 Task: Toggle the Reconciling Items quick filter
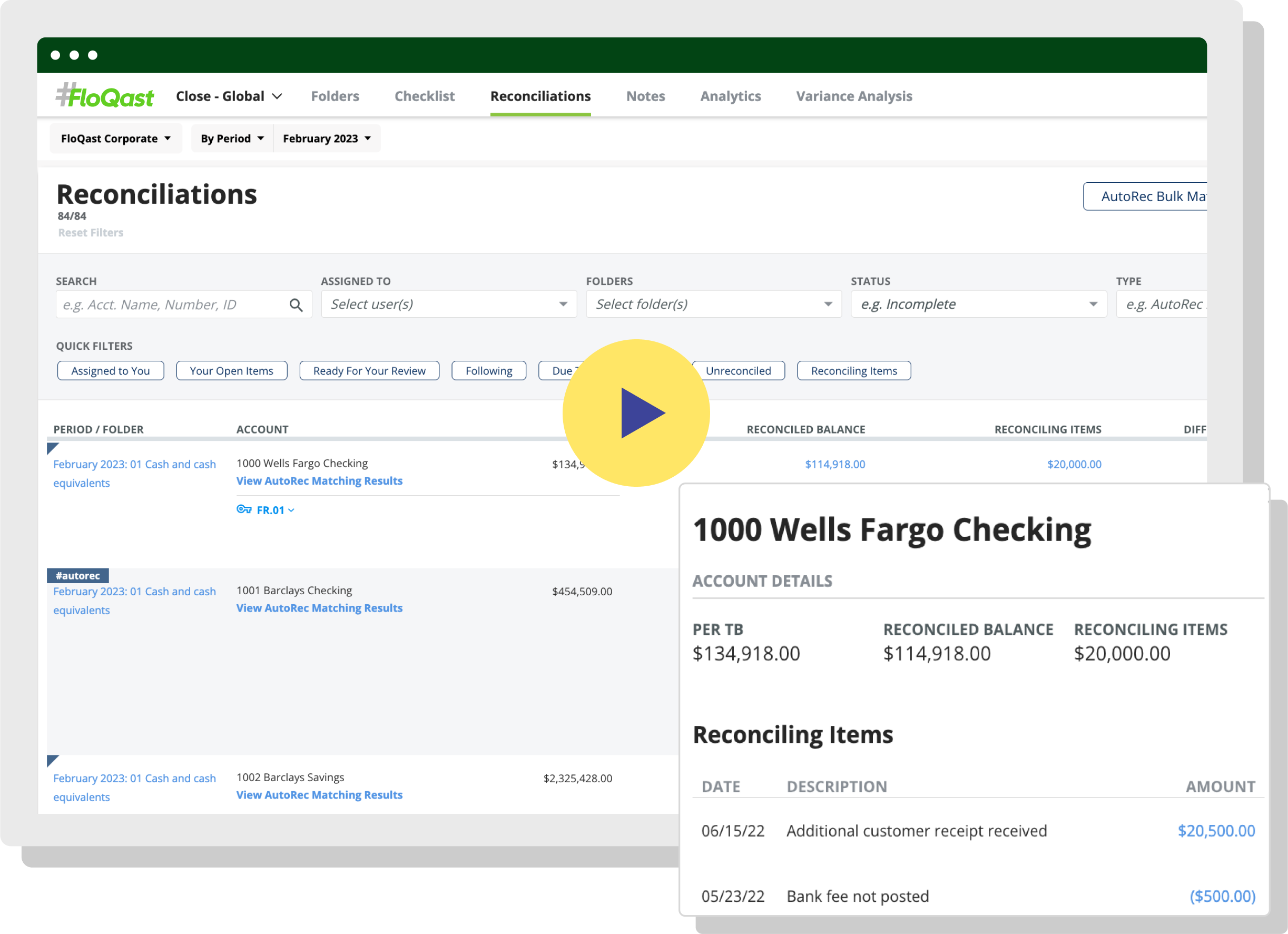pos(854,371)
